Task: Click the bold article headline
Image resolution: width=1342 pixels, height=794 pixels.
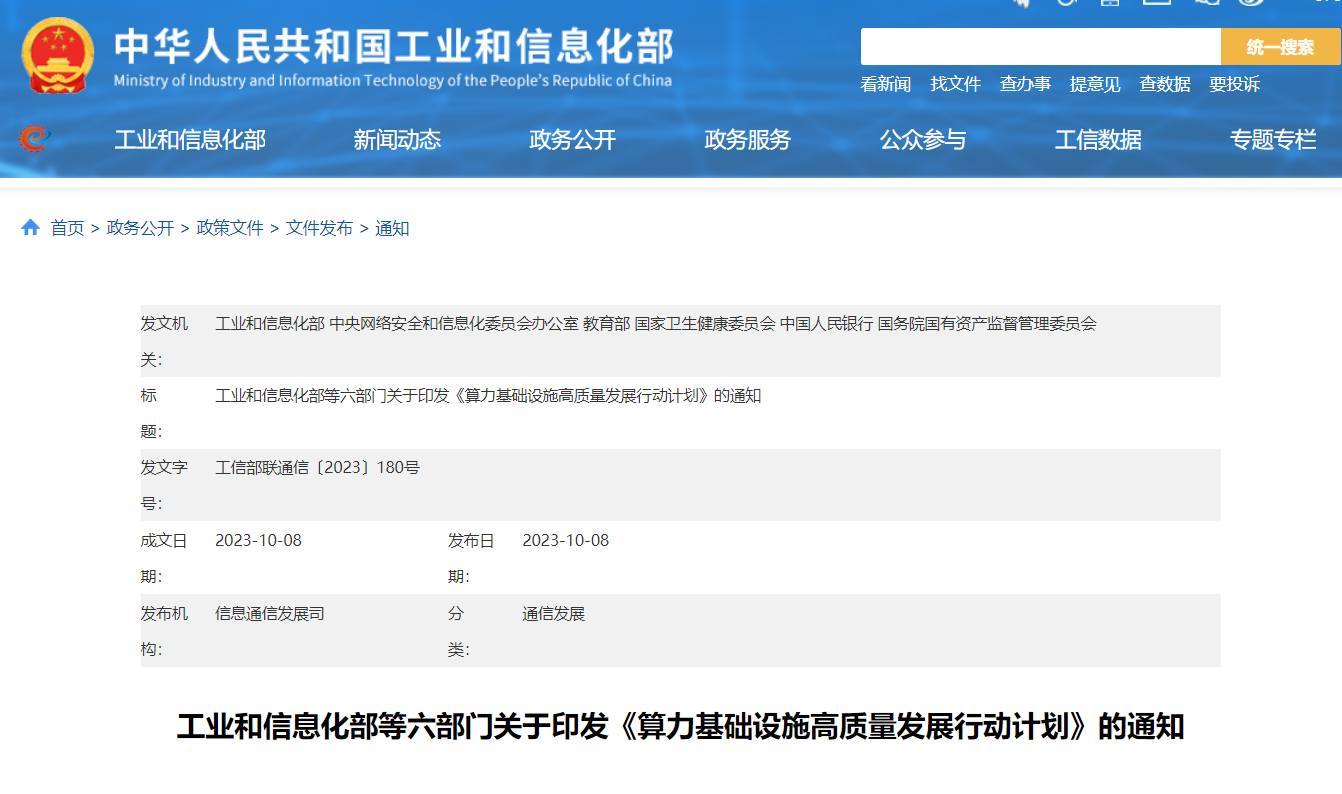Action: point(680,726)
